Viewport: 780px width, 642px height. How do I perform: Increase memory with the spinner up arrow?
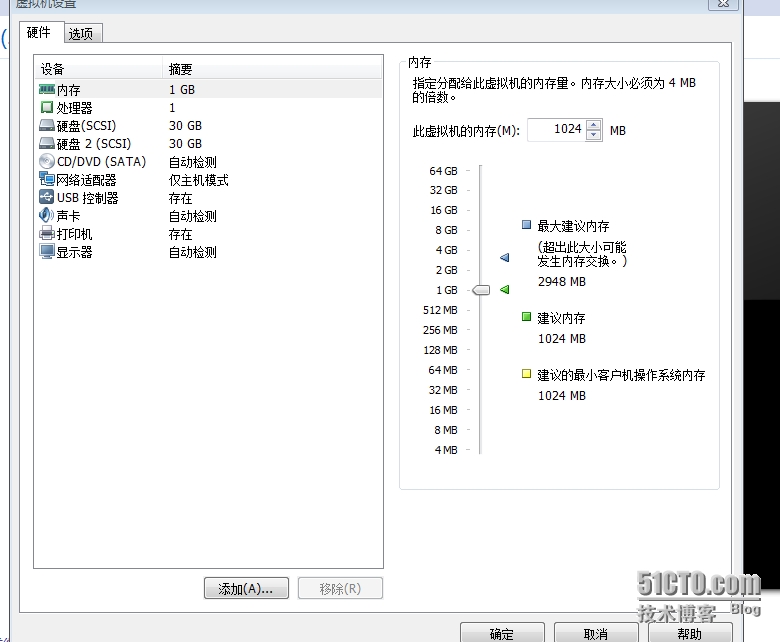pyautogui.click(x=593, y=124)
